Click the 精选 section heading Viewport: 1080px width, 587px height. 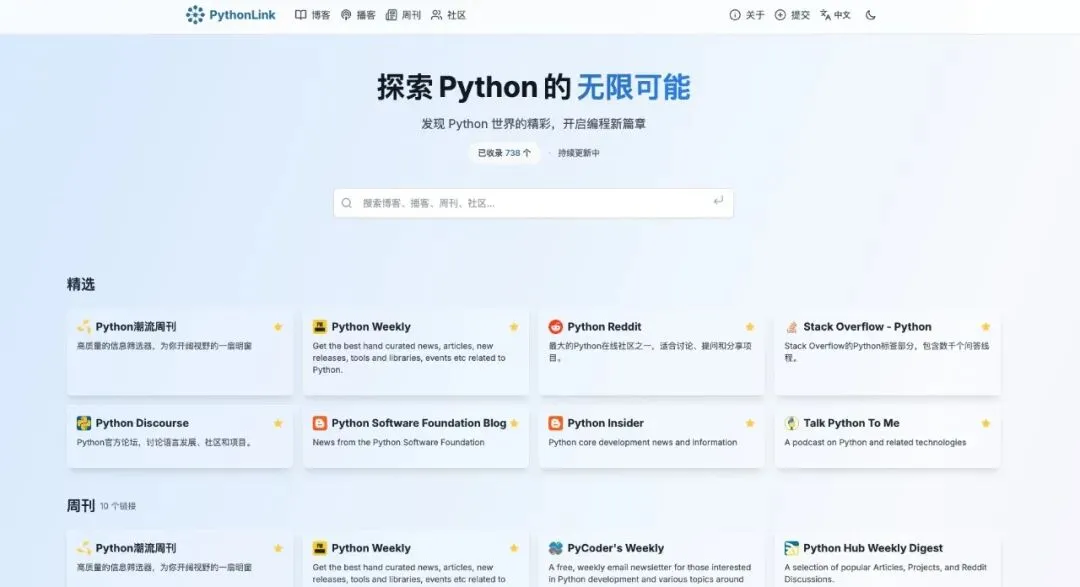pos(81,284)
